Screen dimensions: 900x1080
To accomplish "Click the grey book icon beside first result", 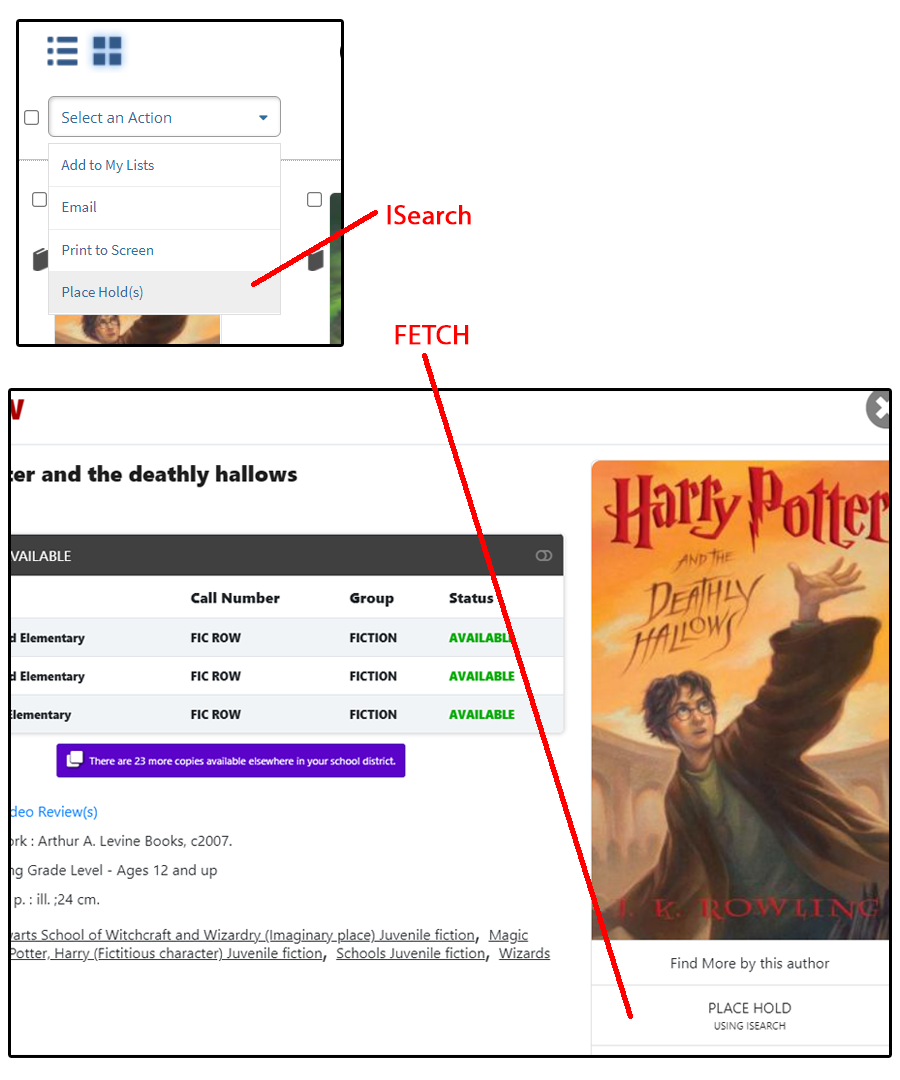I will [41, 260].
